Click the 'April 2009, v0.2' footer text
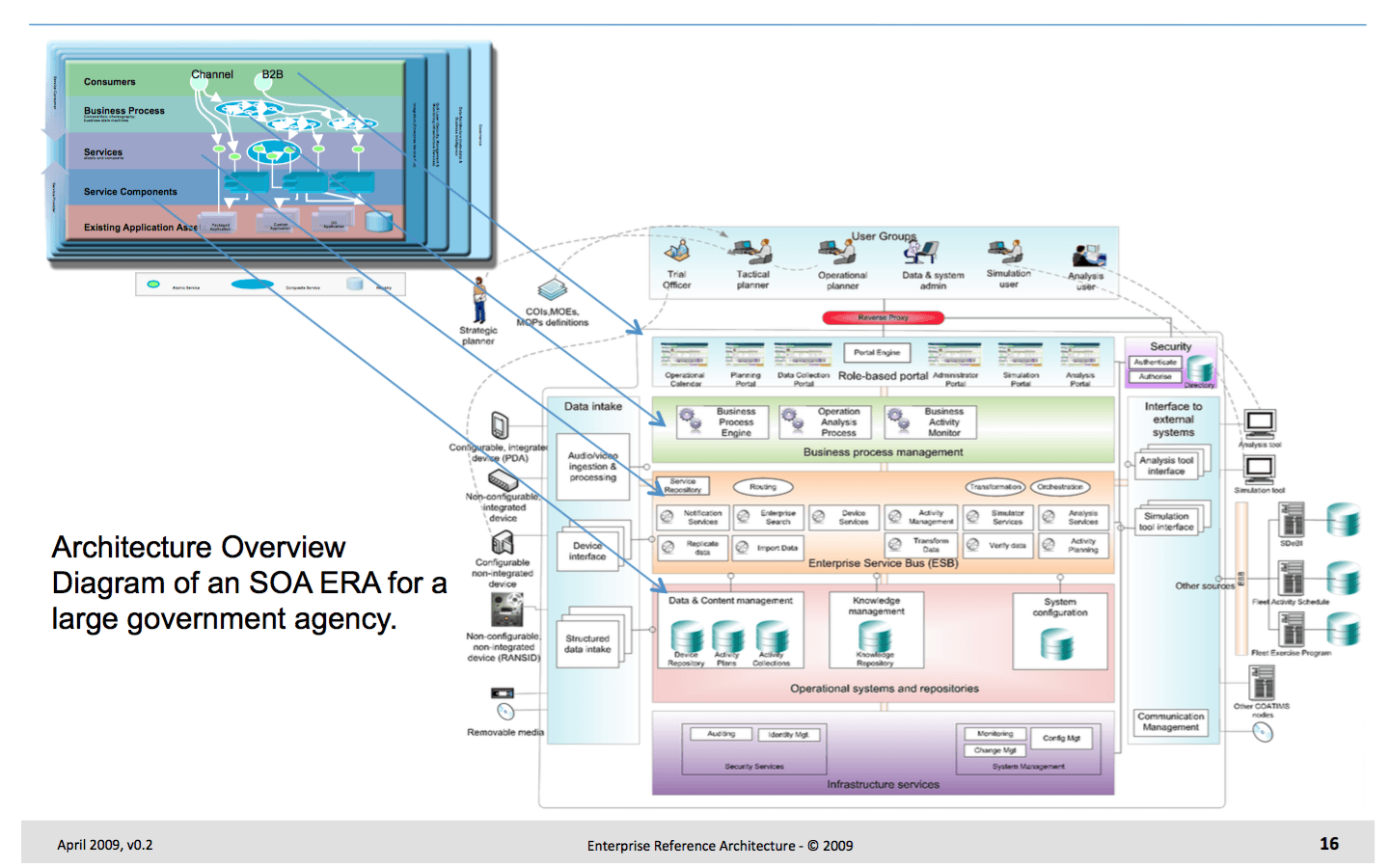Viewport: 1389px width, 868px height. (x=105, y=845)
